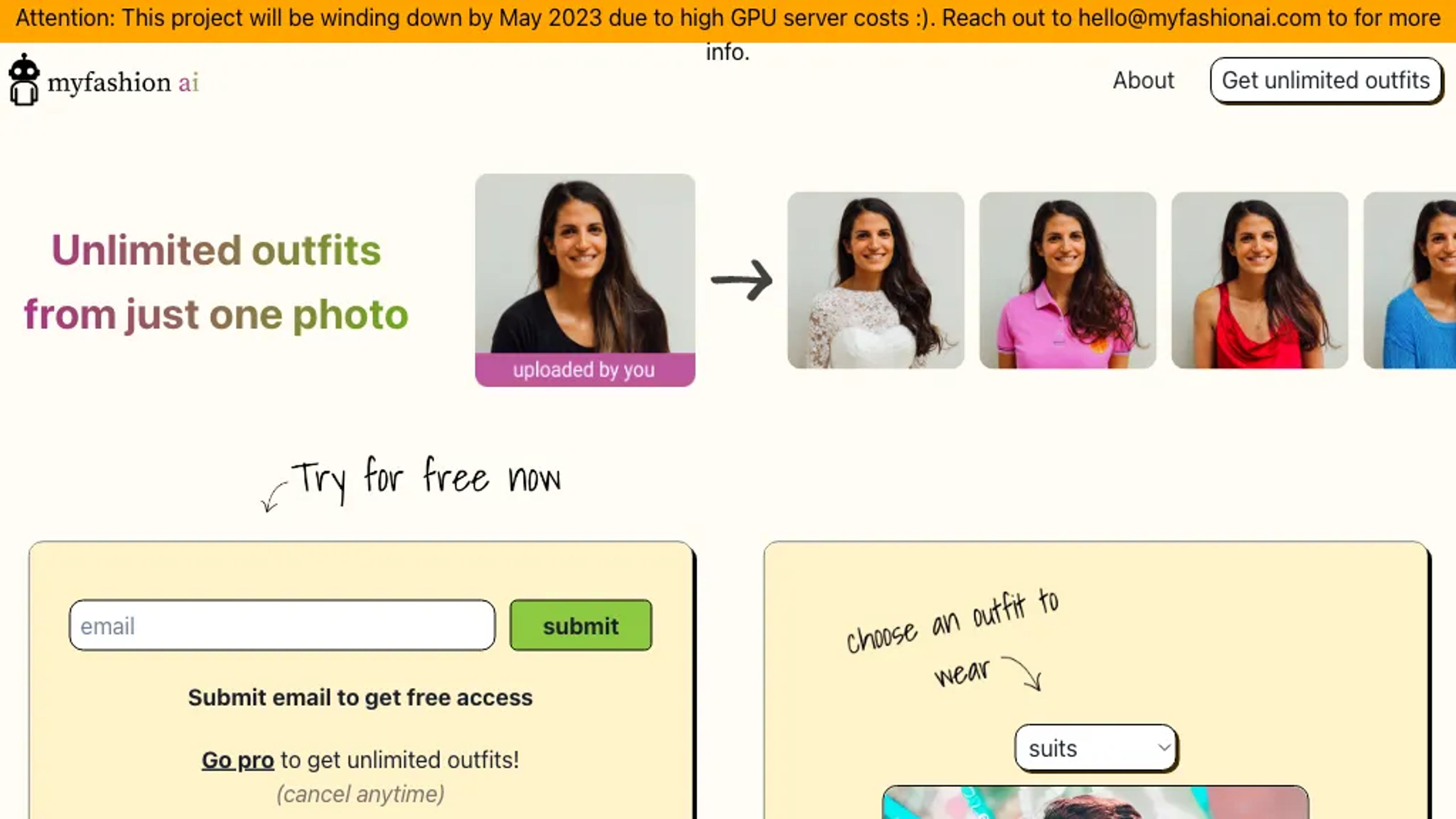The image size is (1456, 819).
Task: Click the red outfit generated photo
Action: [x=1259, y=280]
